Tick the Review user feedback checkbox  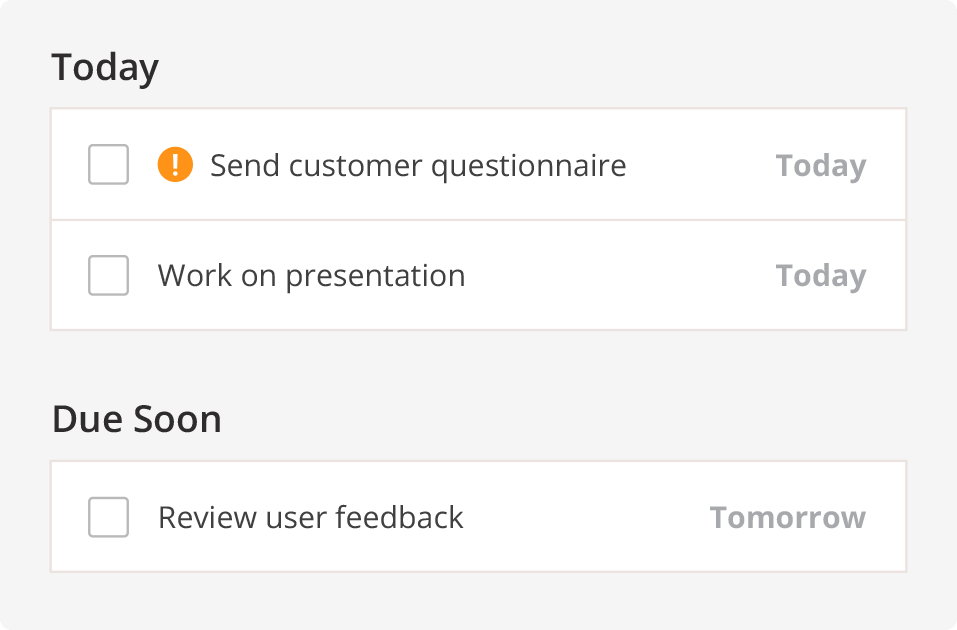(108, 517)
